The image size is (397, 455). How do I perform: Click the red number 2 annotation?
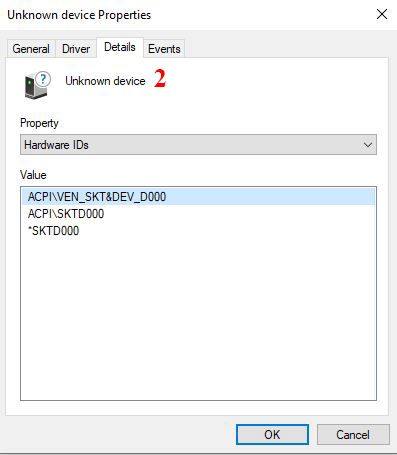tap(160, 79)
